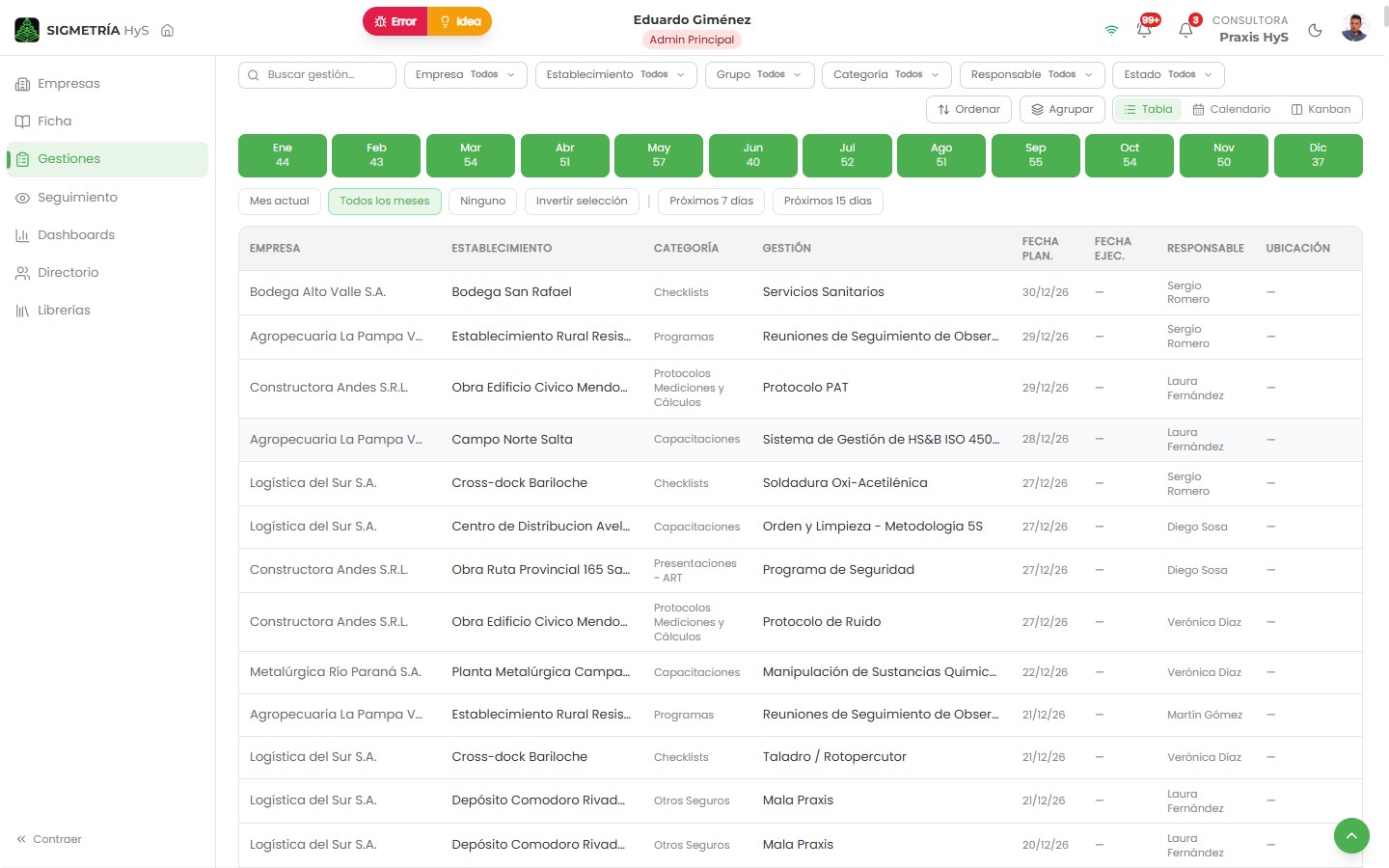Image resolution: width=1389 pixels, height=868 pixels.
Task: Select the Mes actual quick filter
Action: 280,202
